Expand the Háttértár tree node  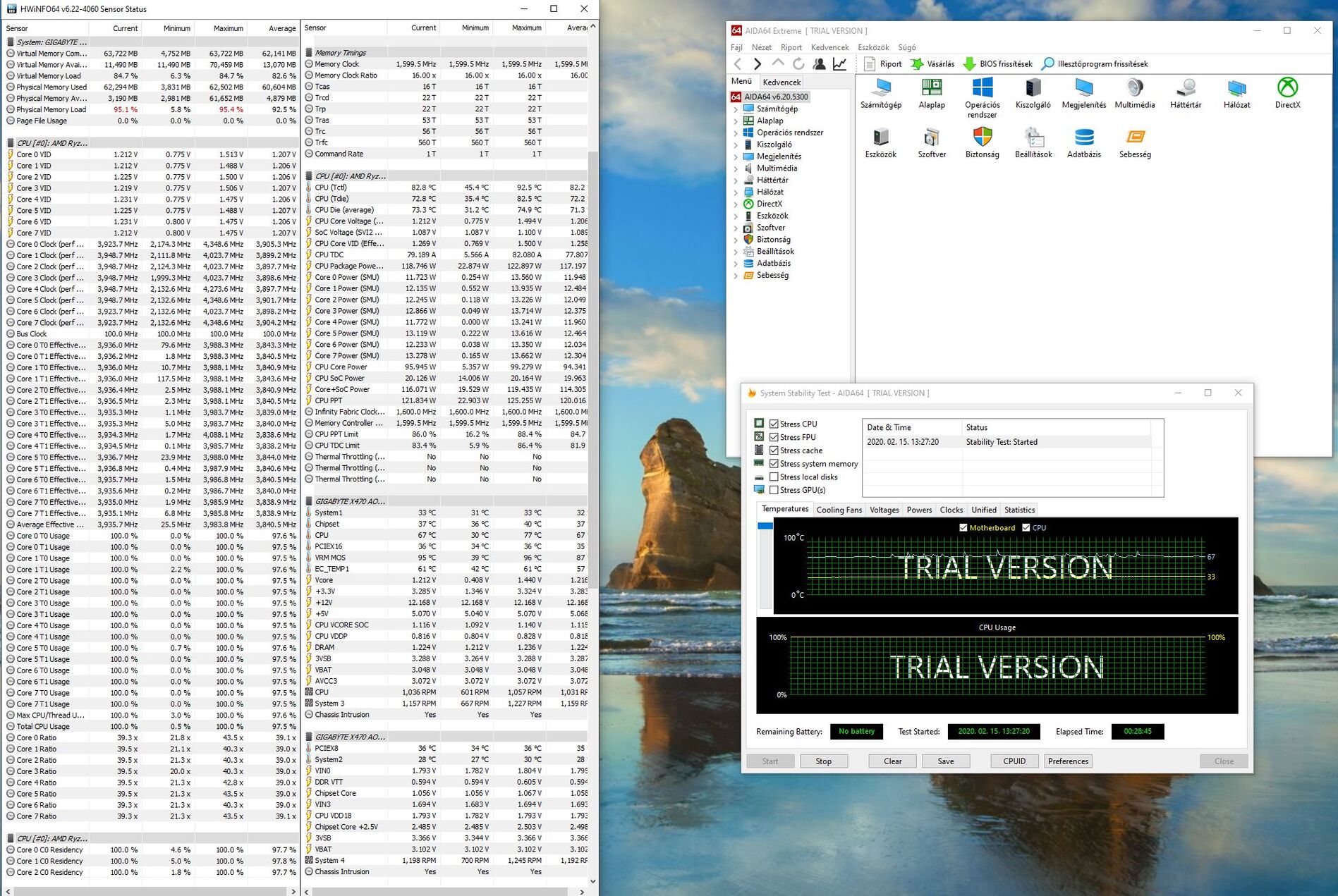click(736, 180)
